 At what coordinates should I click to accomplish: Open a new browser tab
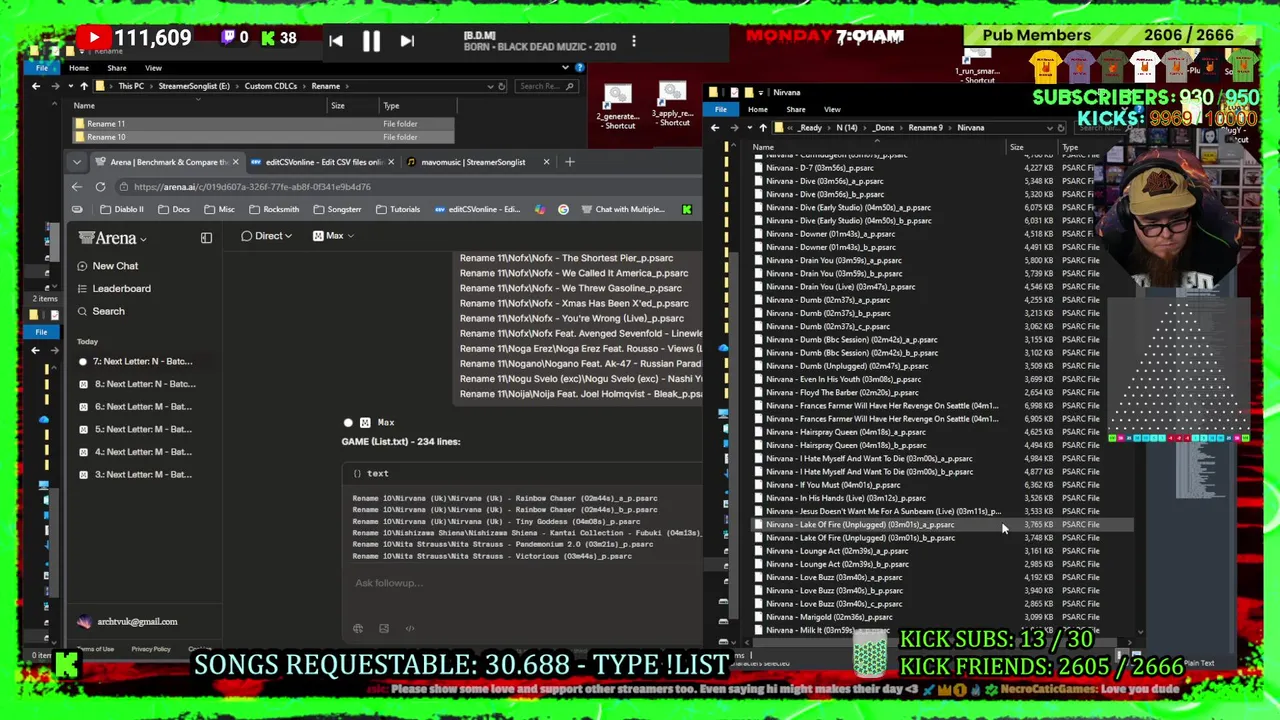pyautogui.click(x=570, y=162)
